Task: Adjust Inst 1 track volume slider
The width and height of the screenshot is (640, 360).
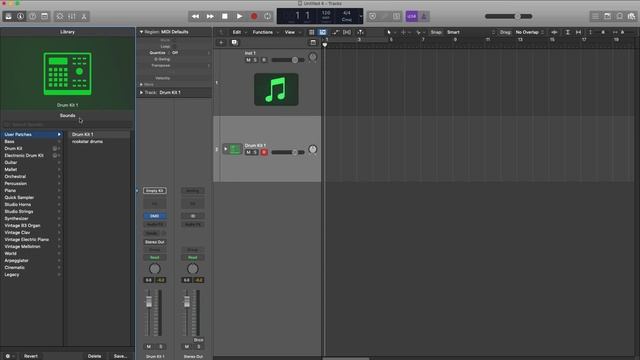Action: click(x=288, y=60)
